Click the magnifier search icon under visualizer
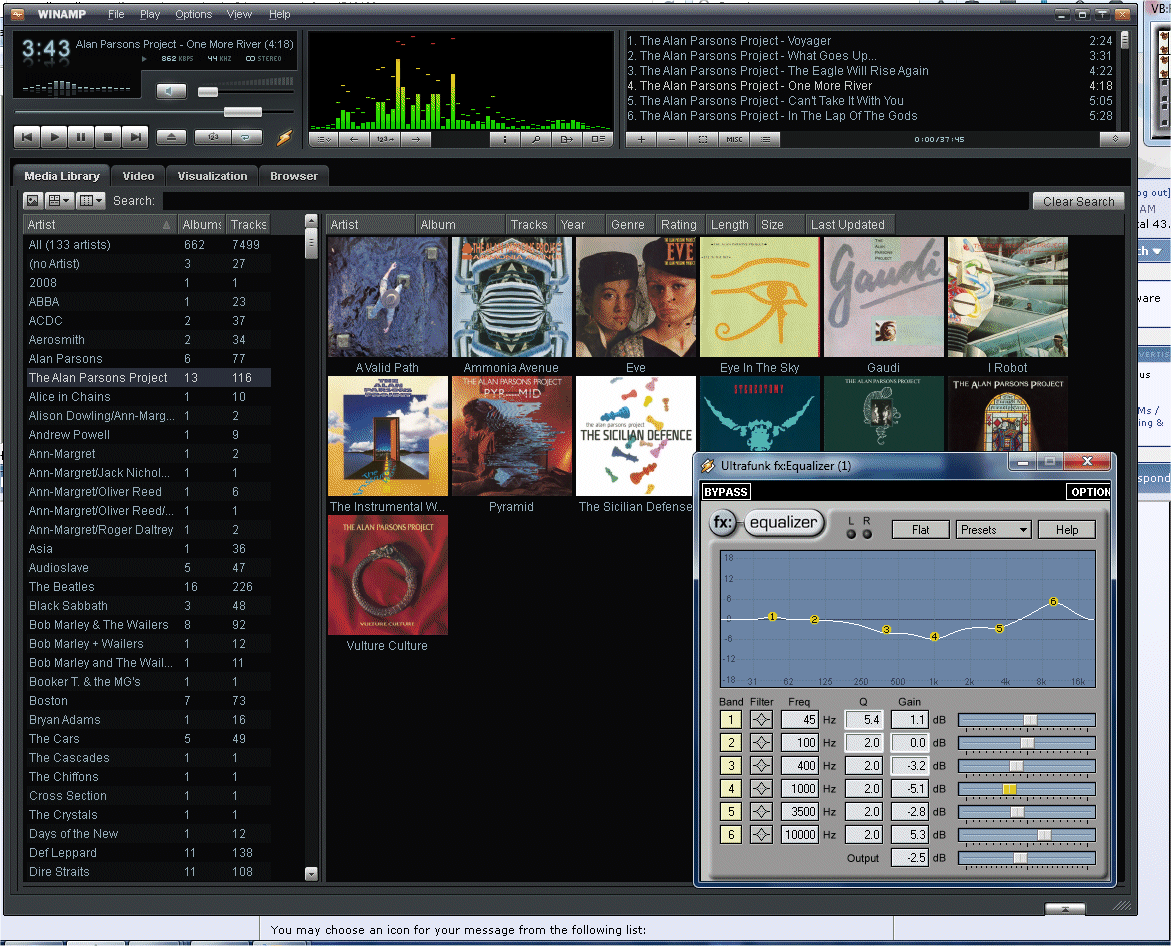The width and height of the screenshot is (1171, 946). pos(535,139)
